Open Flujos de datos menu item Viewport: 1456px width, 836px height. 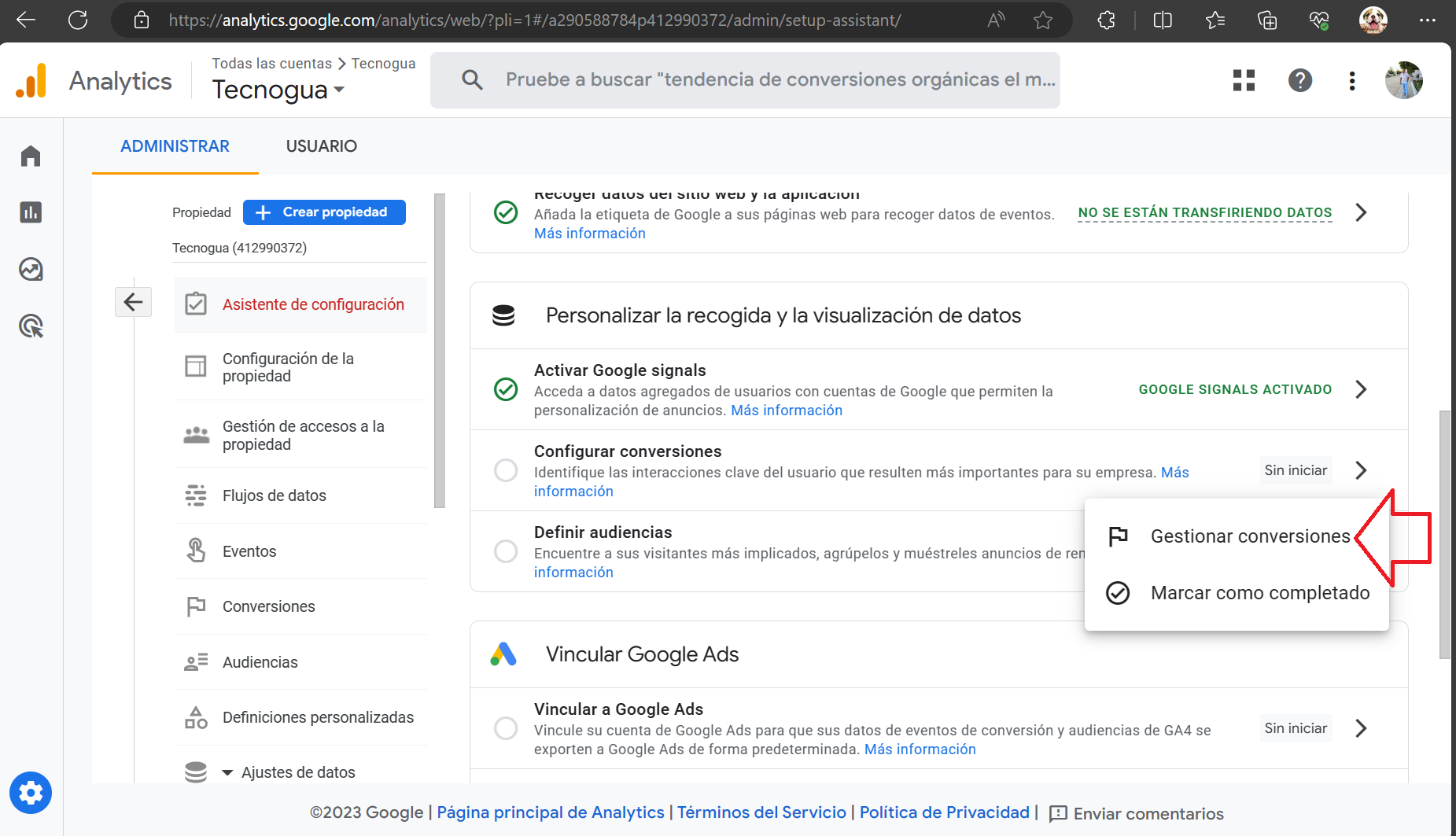click(x=300, y=495)
